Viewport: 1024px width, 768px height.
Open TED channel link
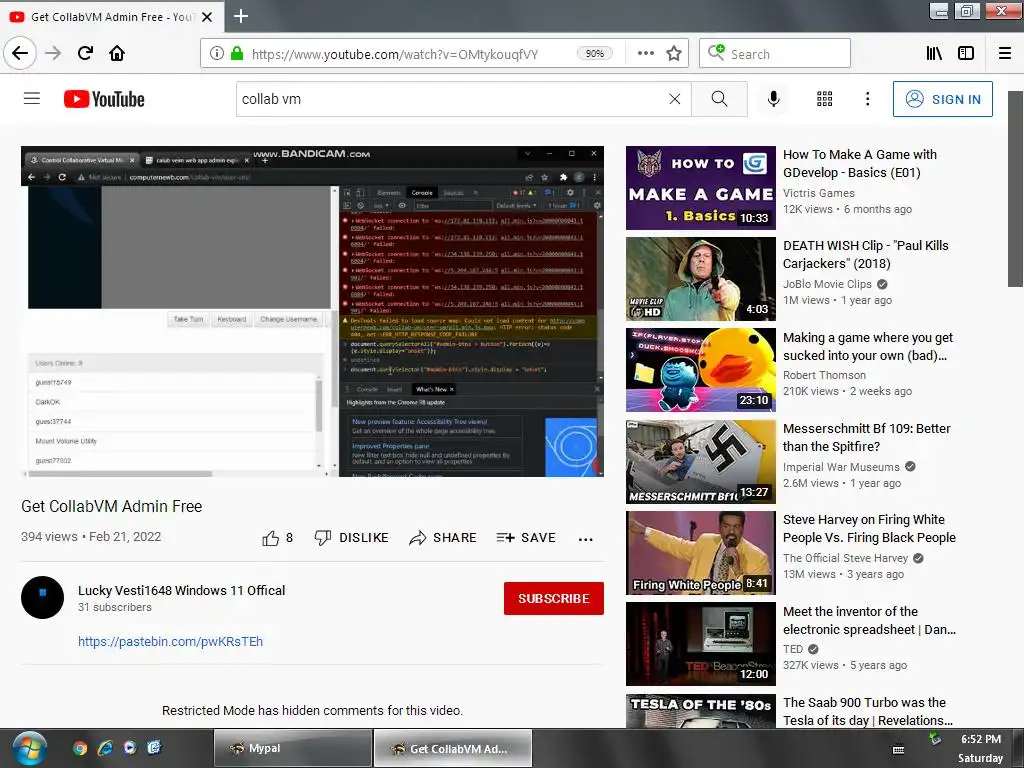tap(793, 649)
